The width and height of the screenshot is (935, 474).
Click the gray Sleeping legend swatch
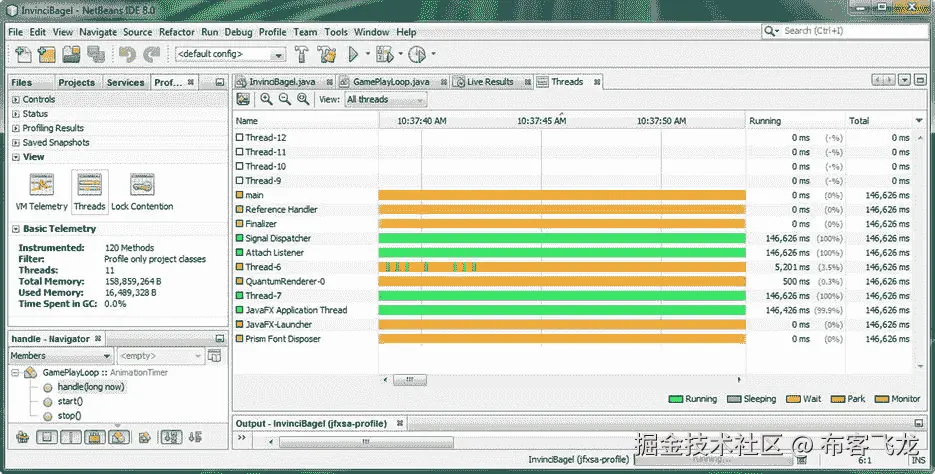tap(734, 399)
